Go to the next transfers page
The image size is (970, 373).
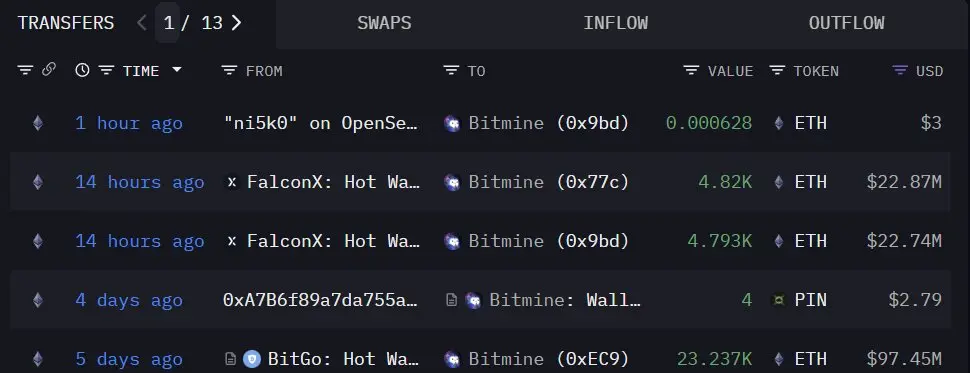[236, 23]
